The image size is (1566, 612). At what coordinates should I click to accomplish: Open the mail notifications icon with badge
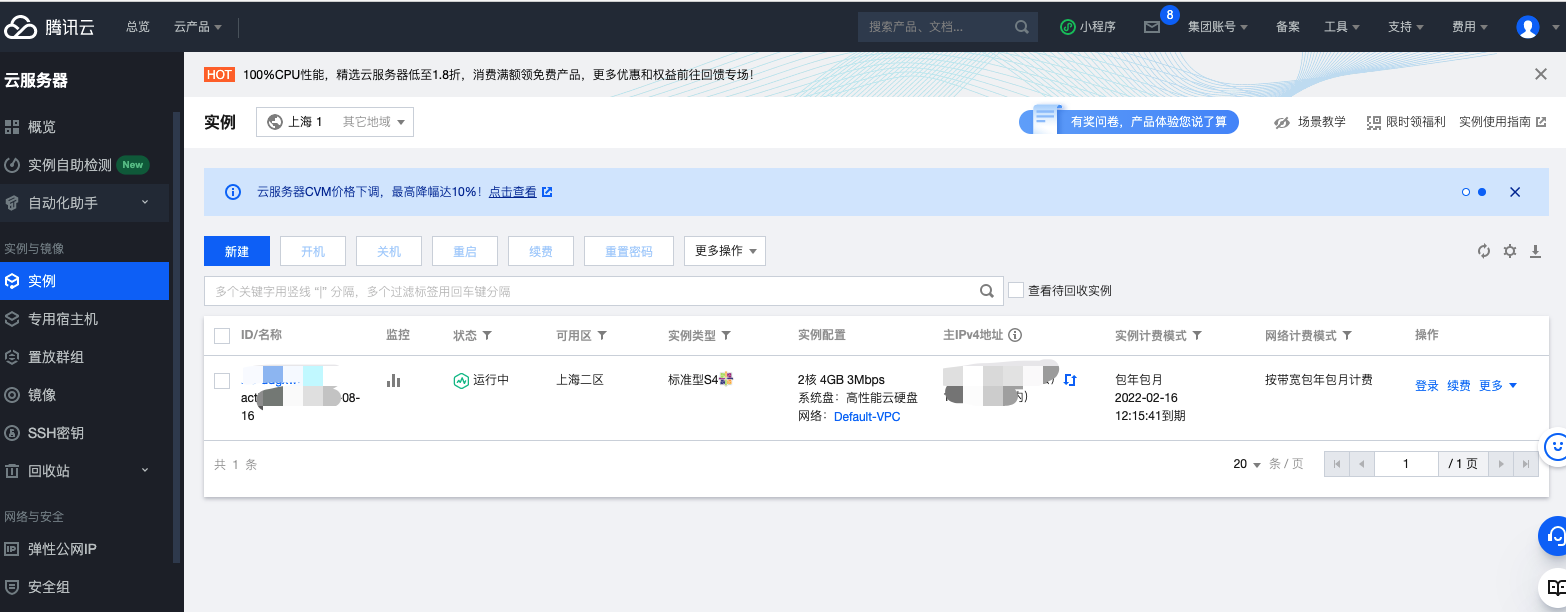pos(1152,27)
